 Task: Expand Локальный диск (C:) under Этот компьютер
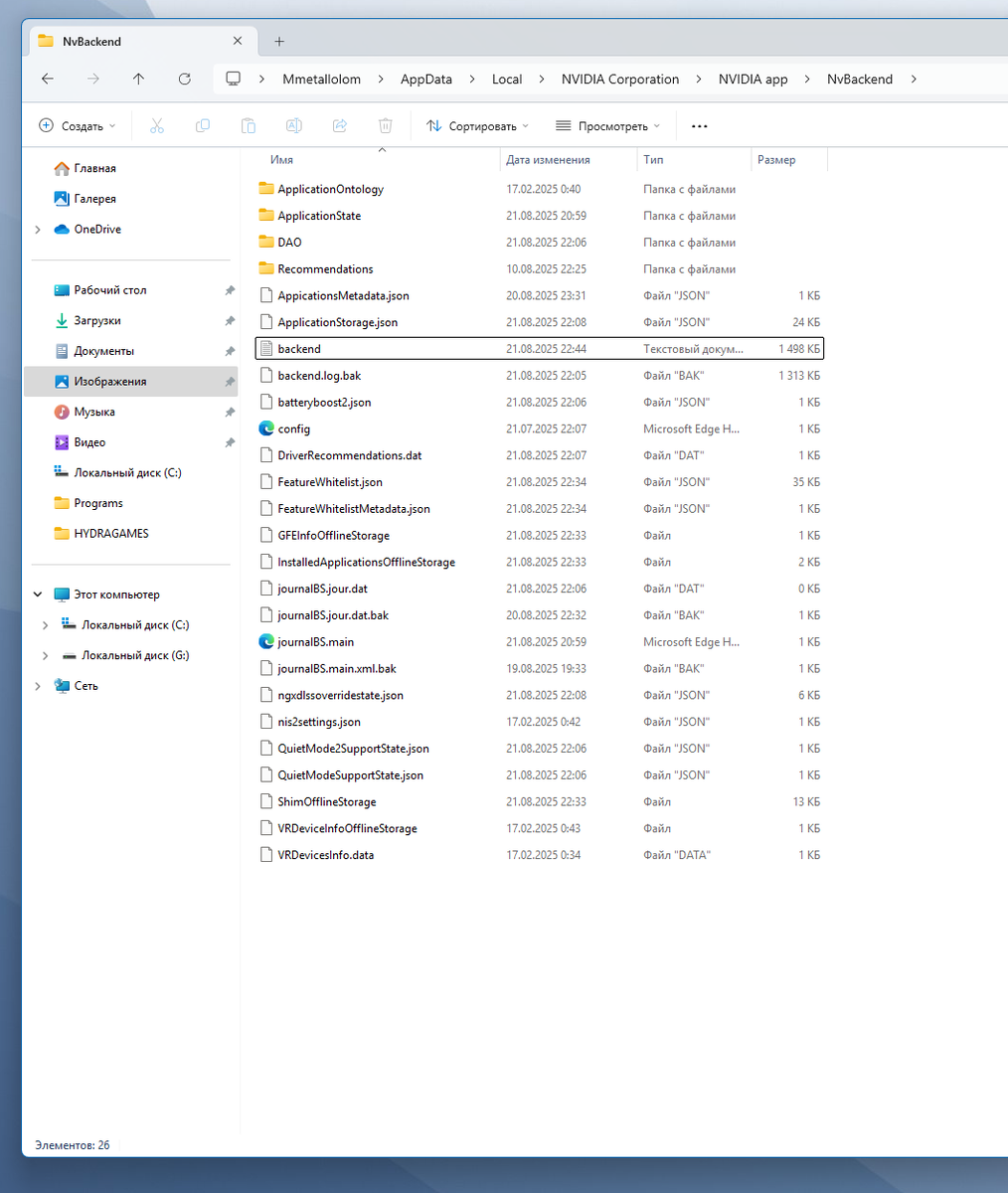[x=46, y=625]
